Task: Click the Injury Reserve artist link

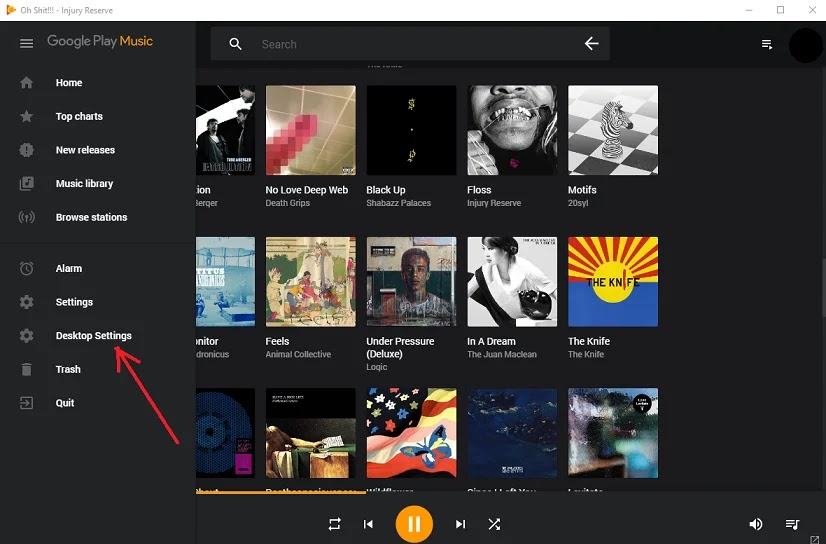Action: 494,203
